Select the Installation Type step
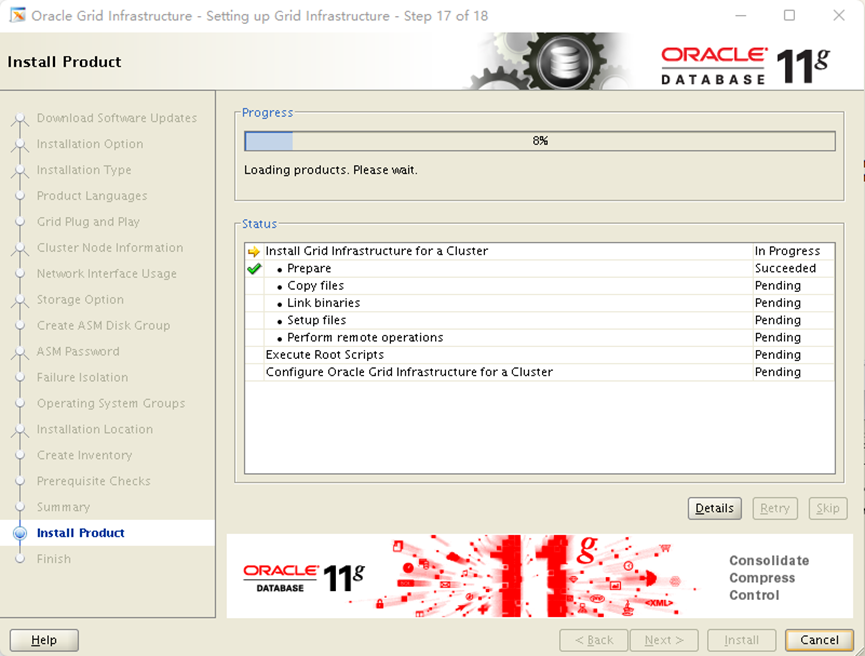The width and height of the screenshot is (865, 656). click(84, 170)
